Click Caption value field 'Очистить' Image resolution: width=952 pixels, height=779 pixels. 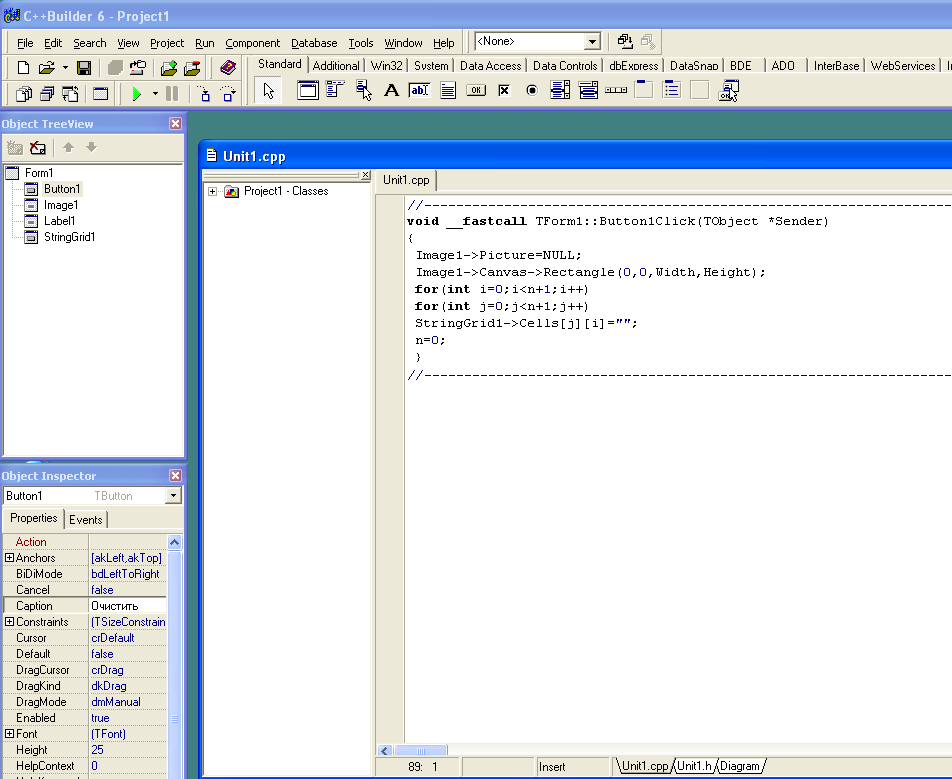pyautogui.click(x=128, y=606)
